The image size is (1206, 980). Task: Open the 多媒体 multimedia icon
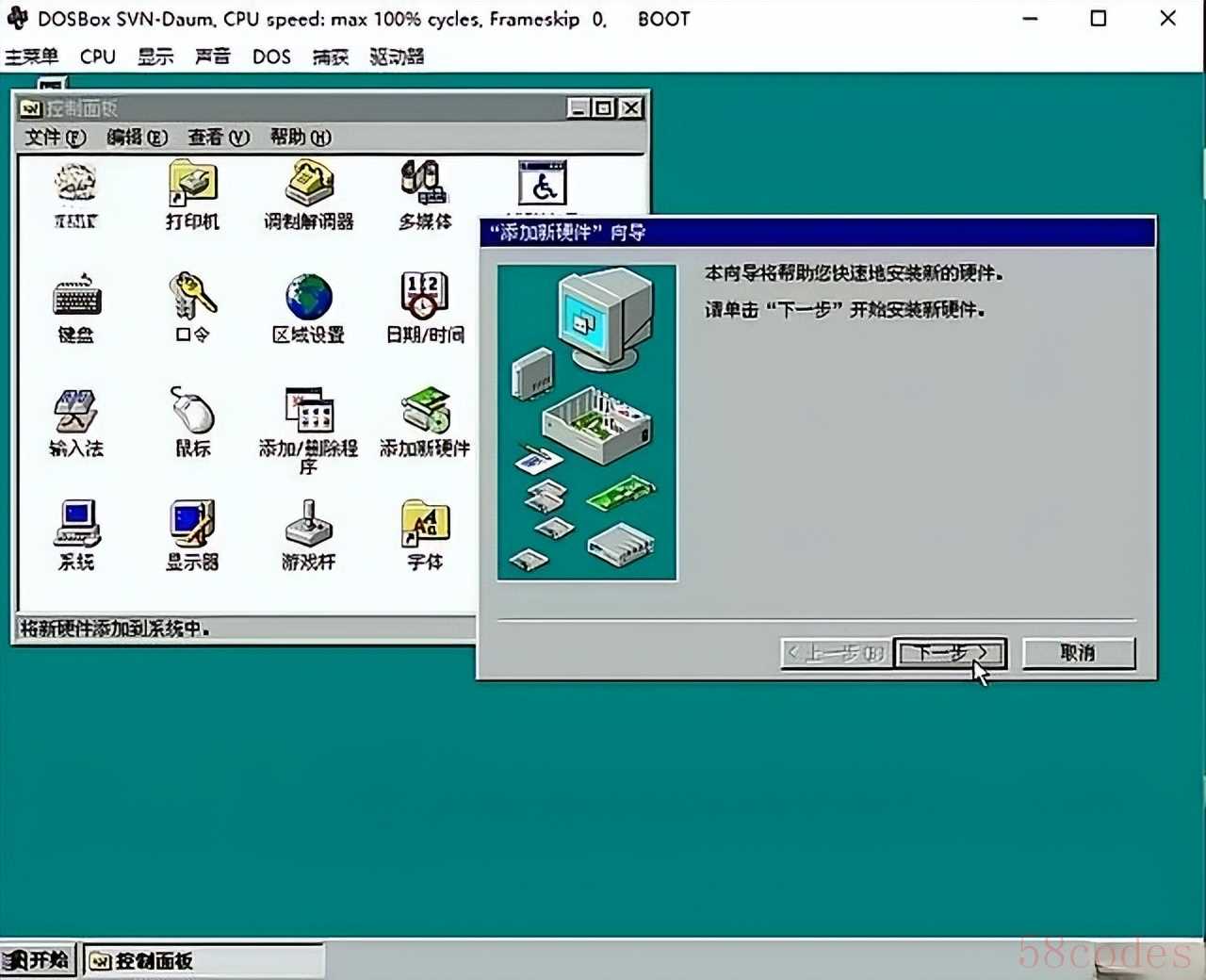click(x=424, y=194)
